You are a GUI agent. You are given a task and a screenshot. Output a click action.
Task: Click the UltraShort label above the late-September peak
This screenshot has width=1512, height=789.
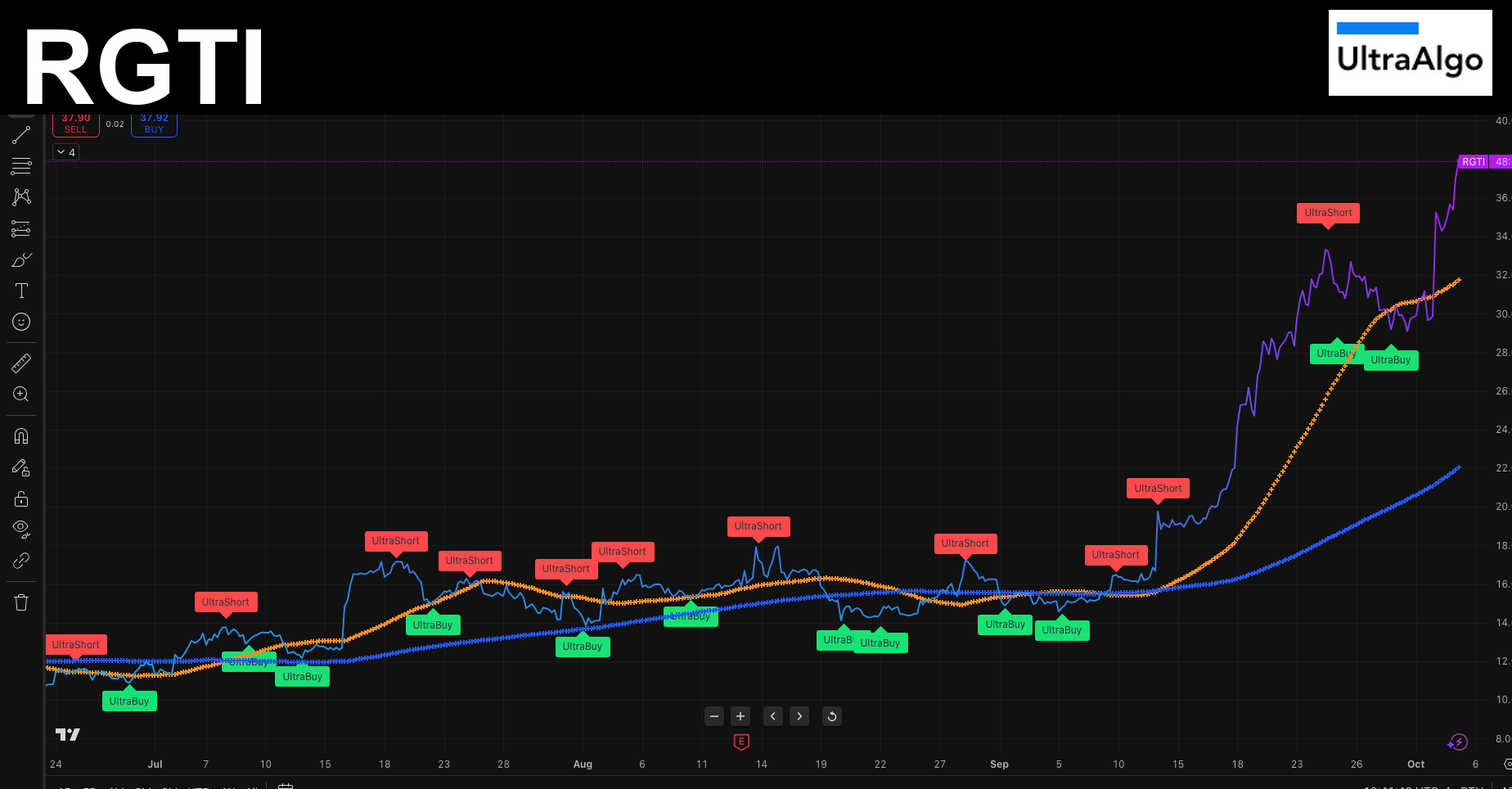pyautogui.click(x=1328, y=213)
